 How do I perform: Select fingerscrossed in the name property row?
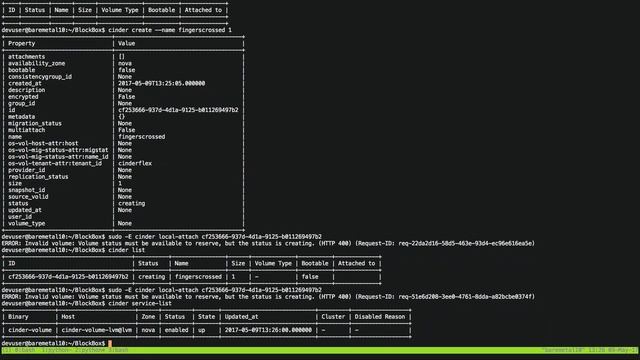coord(142,137)
